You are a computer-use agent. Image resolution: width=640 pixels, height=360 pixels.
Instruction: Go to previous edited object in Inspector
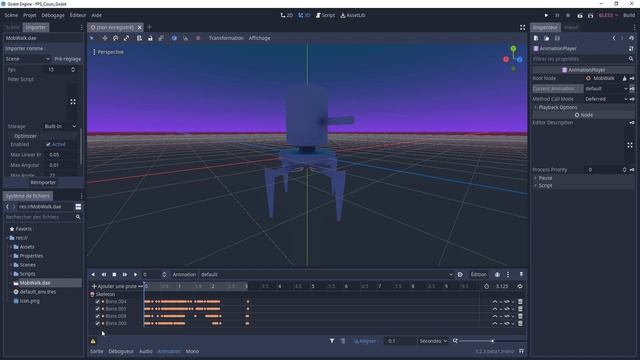pos(614,38)
